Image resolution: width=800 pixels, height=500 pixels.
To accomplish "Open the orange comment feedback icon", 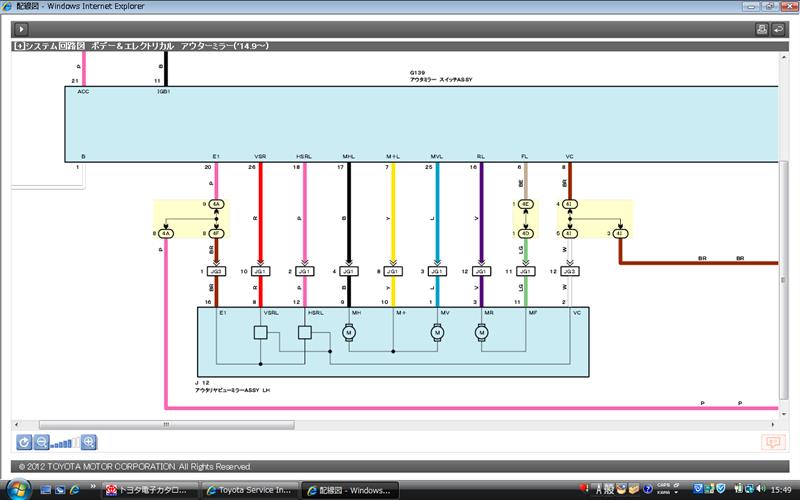I will (771, 442).
